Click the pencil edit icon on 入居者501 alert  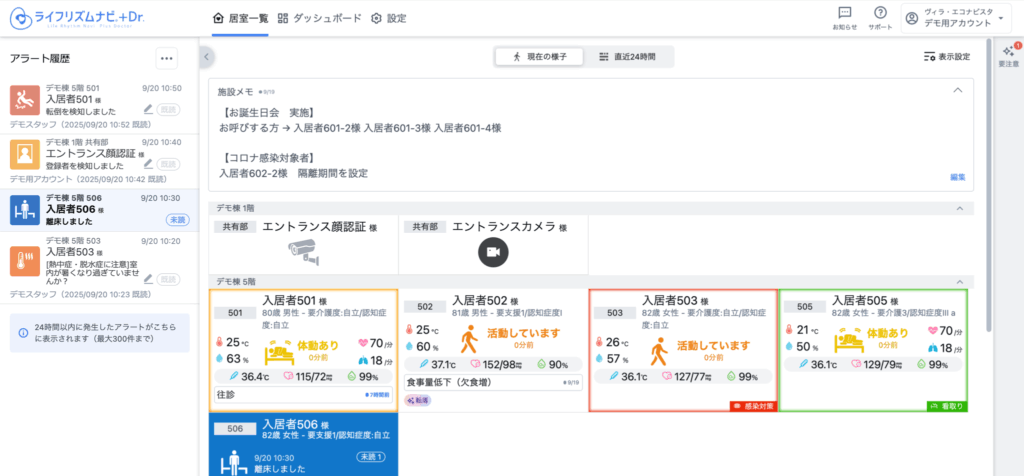148,109
